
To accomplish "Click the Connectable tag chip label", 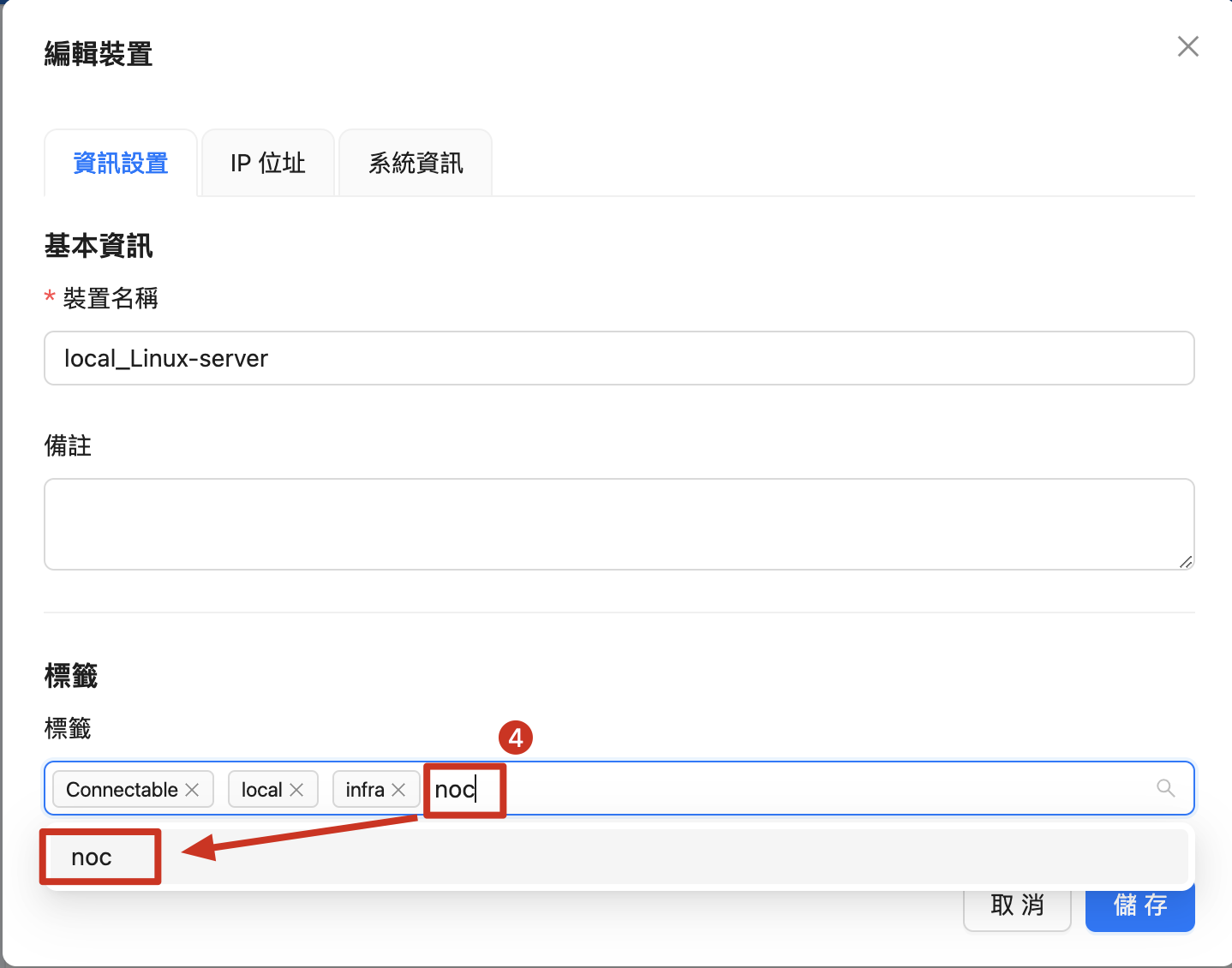I will click(x=122, y=789).
